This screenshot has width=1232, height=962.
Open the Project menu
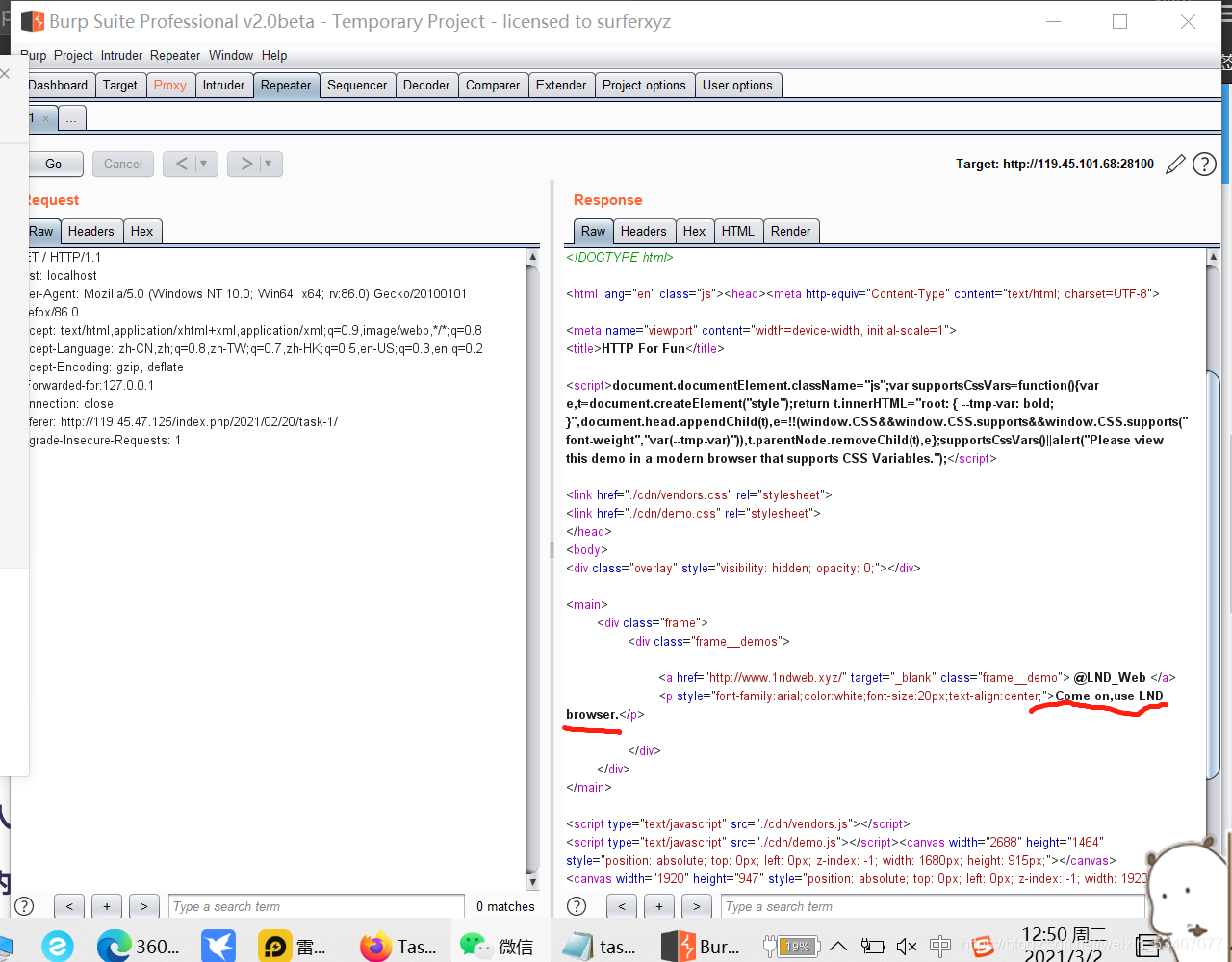[x=73, y=55]
